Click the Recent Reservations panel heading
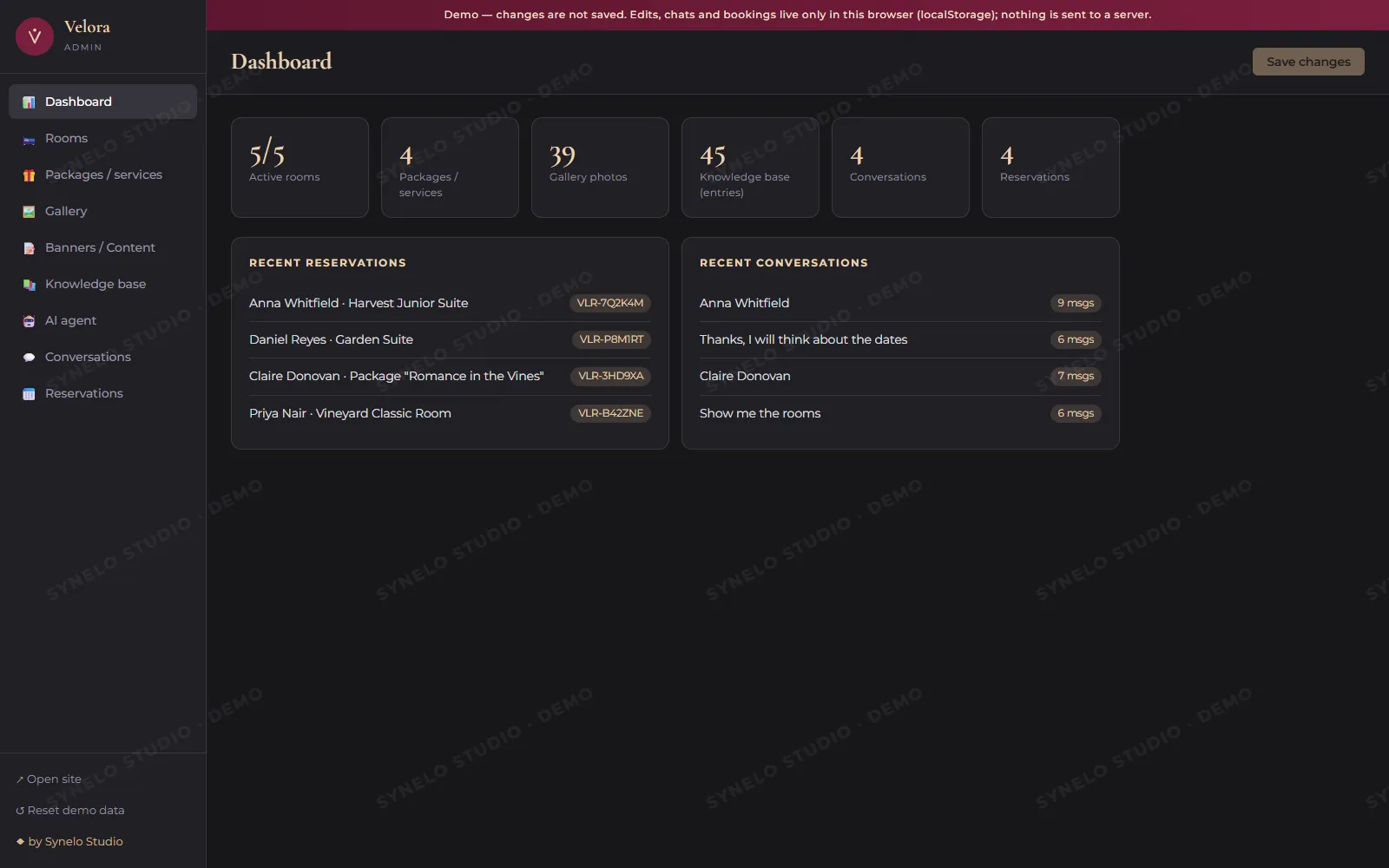 pyautogui.click(x=327, y=263)
